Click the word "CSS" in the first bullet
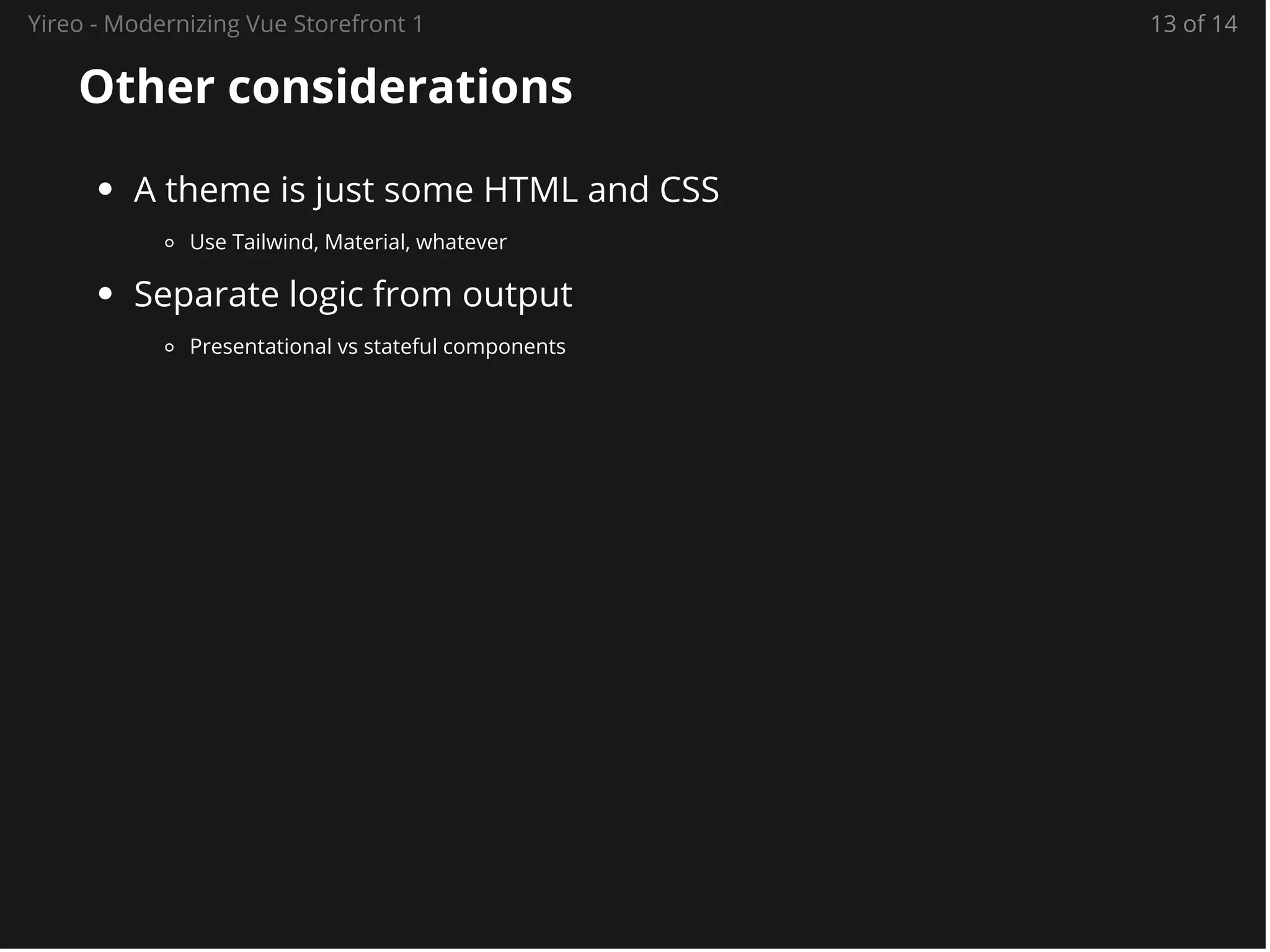Viewport: 1270px width, 952px height. (x=689, y=189)
